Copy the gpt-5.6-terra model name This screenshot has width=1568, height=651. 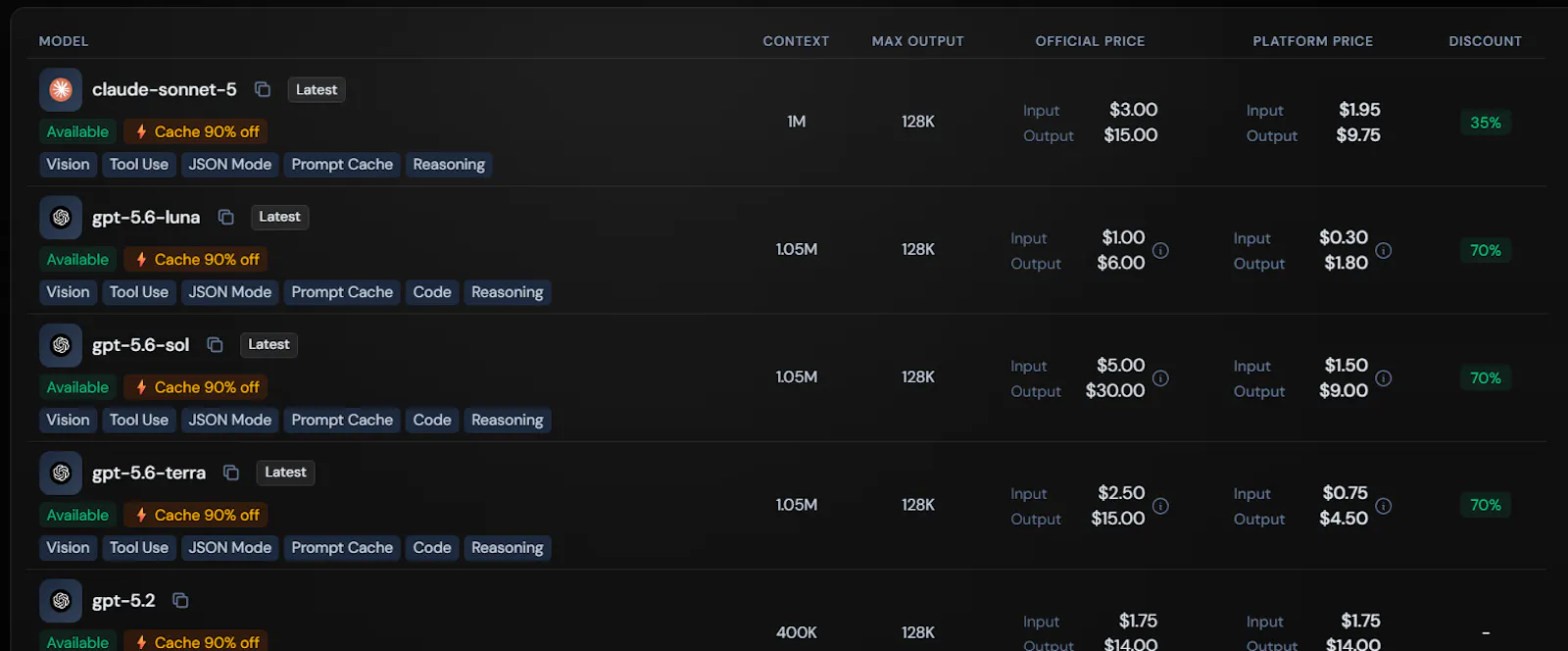point(231,473)
